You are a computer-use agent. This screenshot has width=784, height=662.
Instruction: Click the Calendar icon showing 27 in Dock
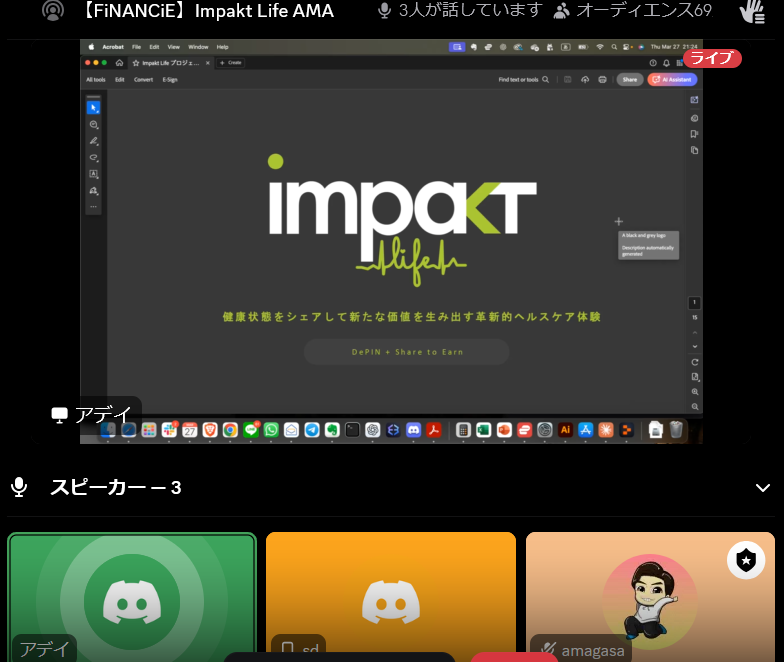190,430
